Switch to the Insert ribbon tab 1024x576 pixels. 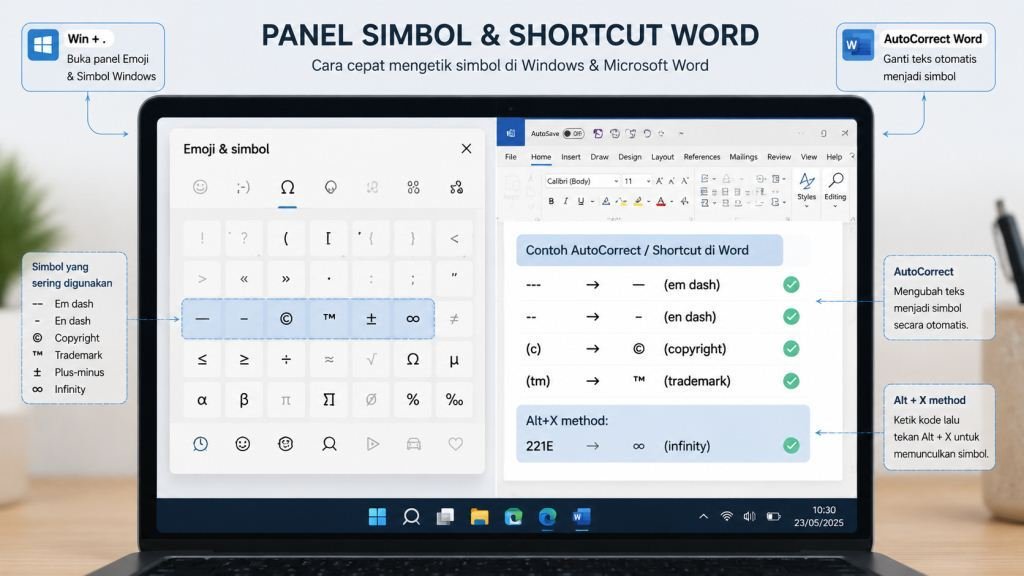[571, 157]
